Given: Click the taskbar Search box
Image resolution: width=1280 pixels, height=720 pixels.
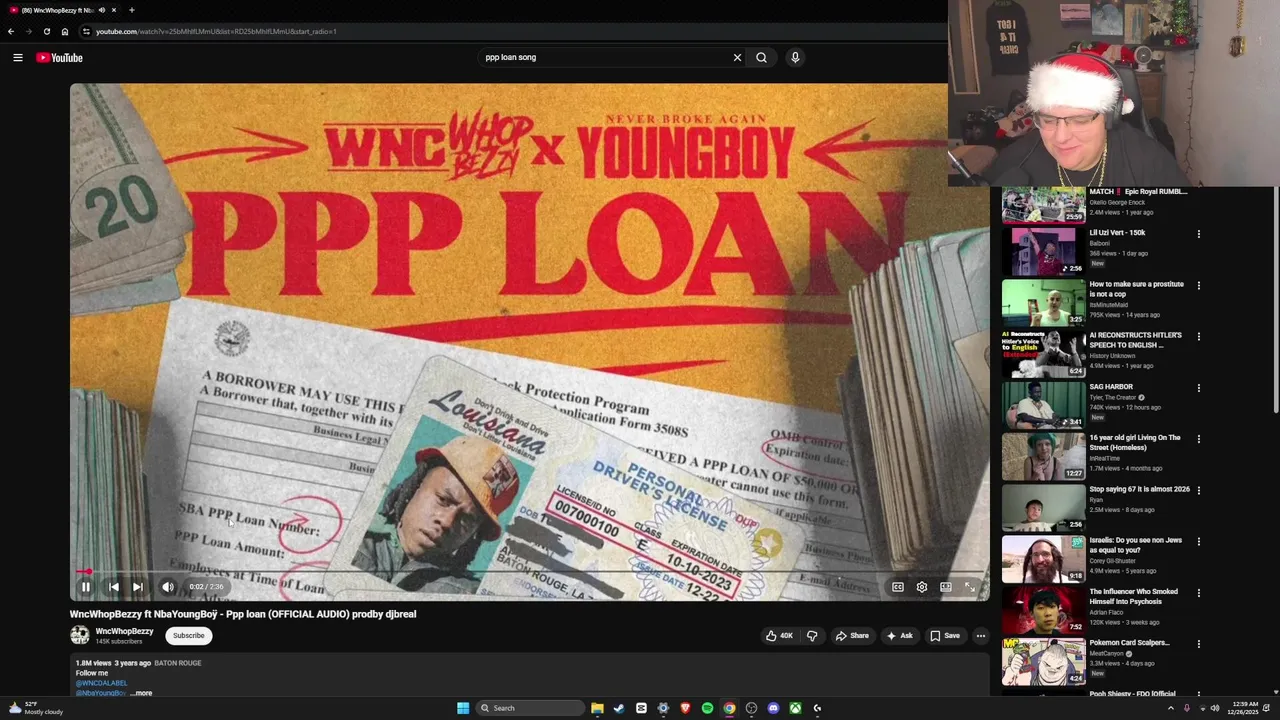Looking at the screenshot, I should tap(530, 708).
